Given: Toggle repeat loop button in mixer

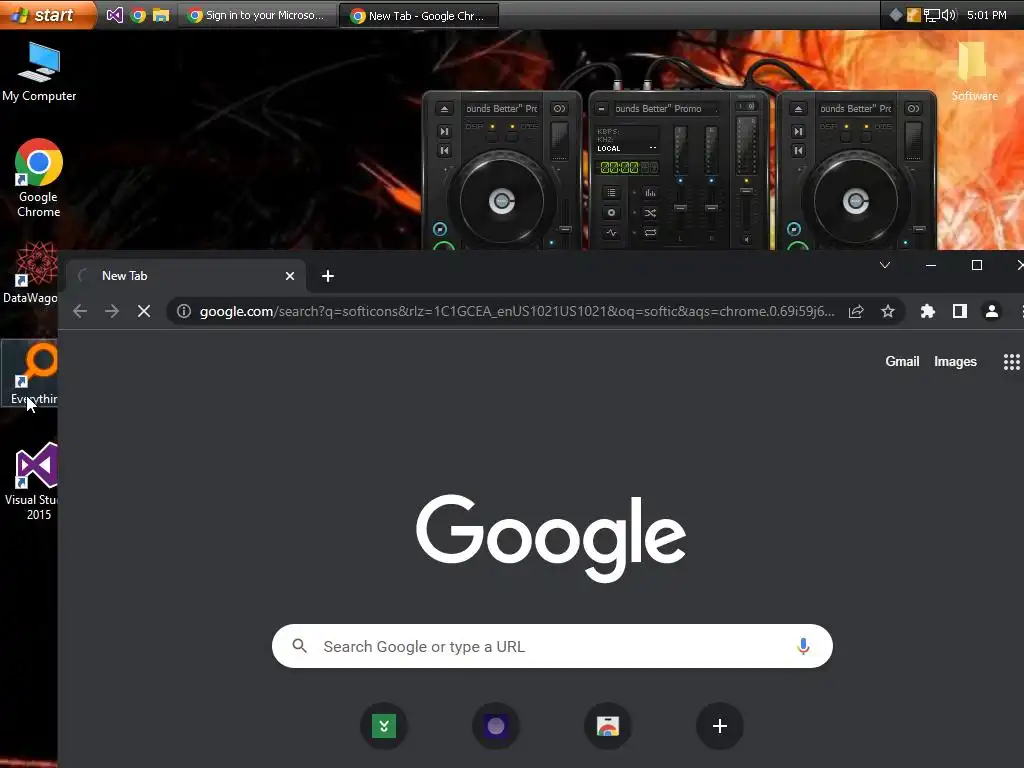Looking at the screenshot, I should pyautogui.click(x=650, y=232).
